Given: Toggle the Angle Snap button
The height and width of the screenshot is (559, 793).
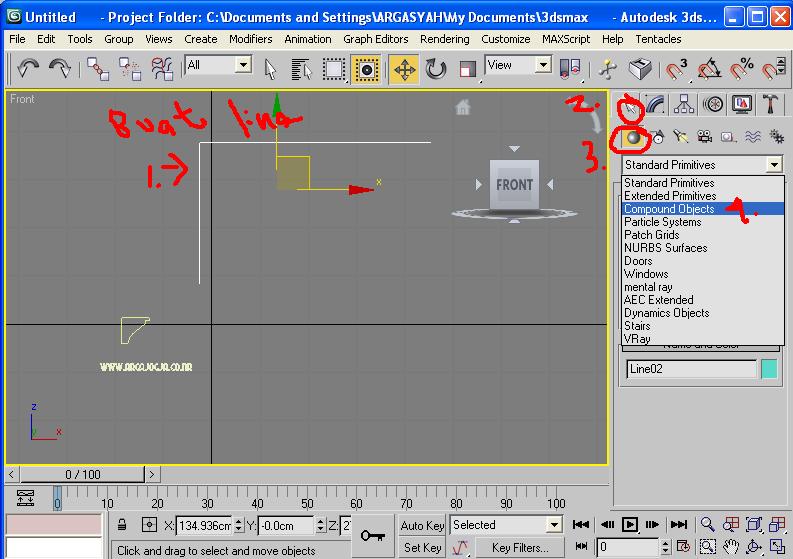Looking at the screenshot, I should pos(709,69).
